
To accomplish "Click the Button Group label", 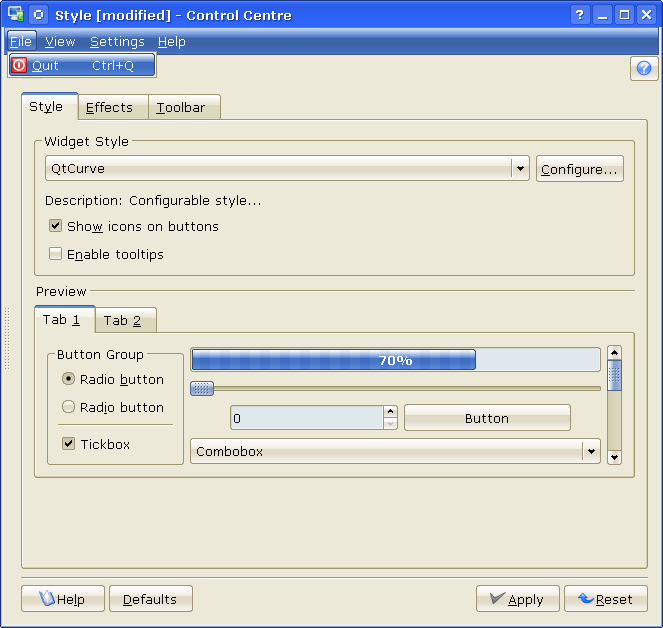I will tap(100, 354).
